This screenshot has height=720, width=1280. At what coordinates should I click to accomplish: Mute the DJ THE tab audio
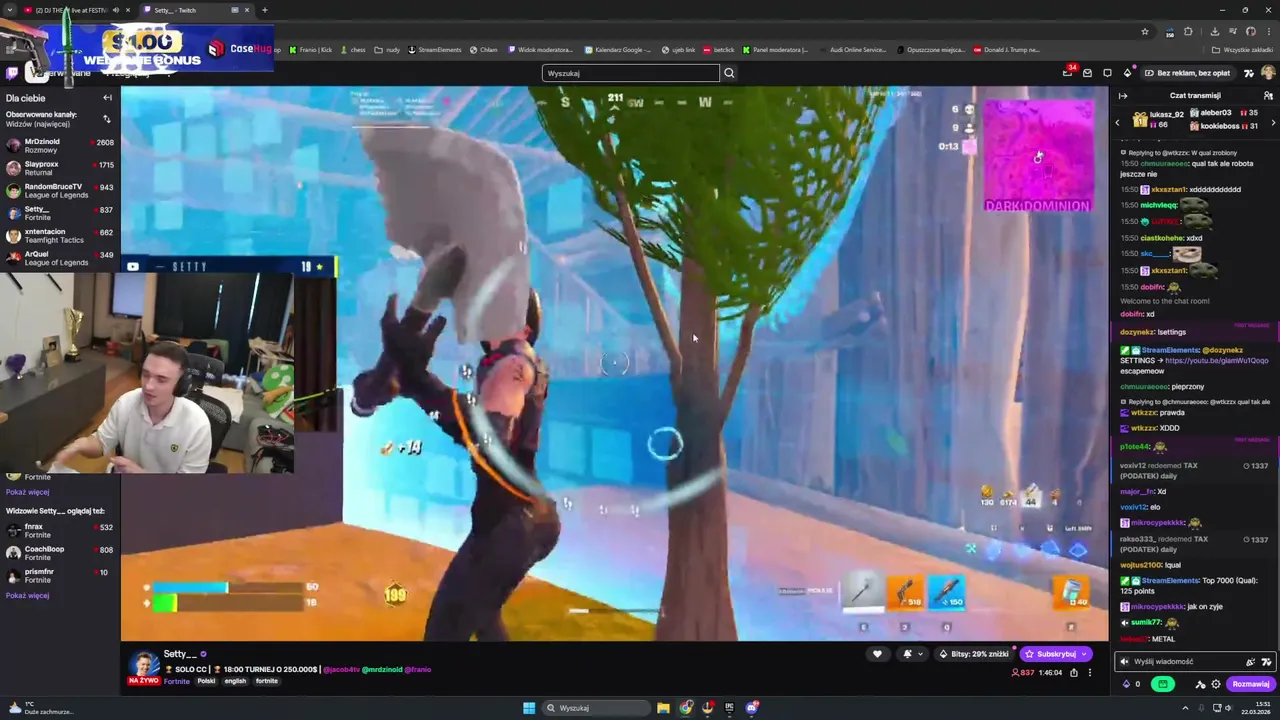pos(116,10)
